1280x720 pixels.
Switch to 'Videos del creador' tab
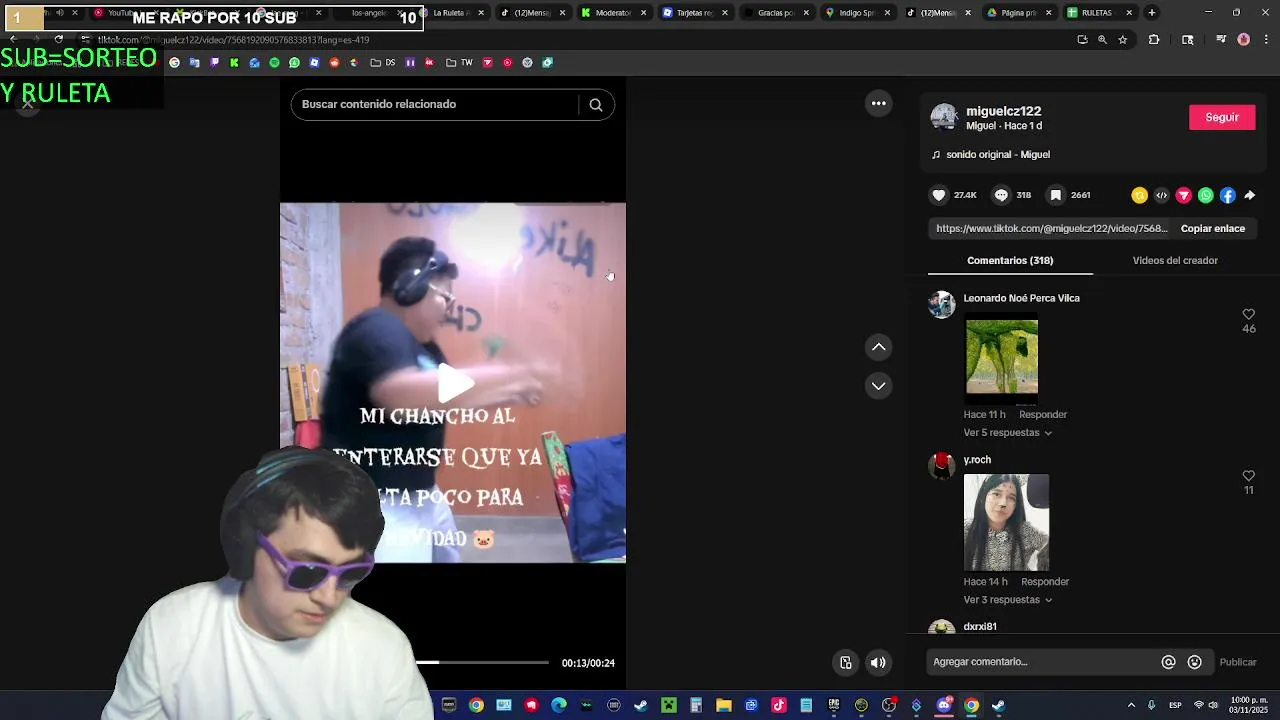[1175, 260]
